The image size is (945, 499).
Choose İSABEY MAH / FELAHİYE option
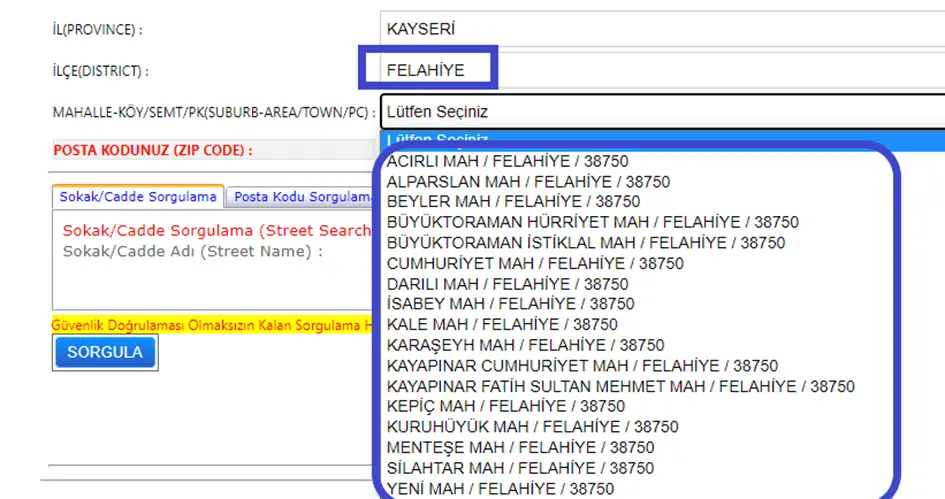[x=510, y=304]
